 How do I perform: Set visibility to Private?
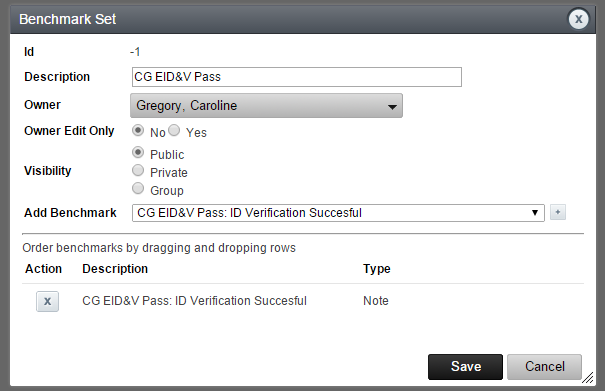[x=138, y=170]
